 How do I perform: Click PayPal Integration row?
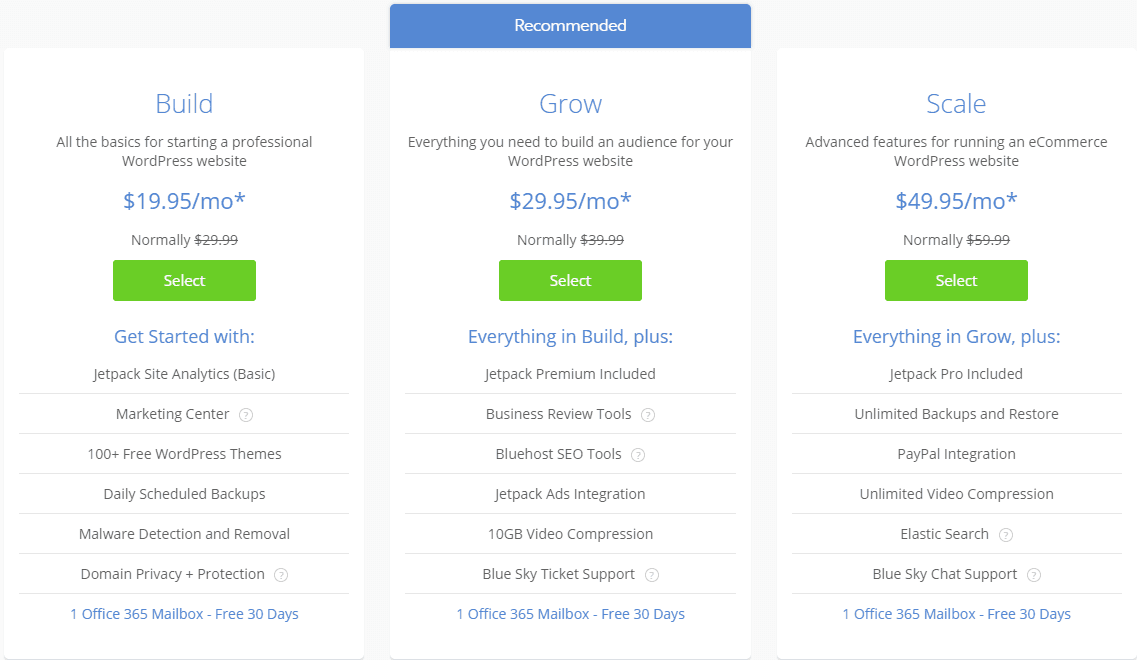tap(956, 454)
